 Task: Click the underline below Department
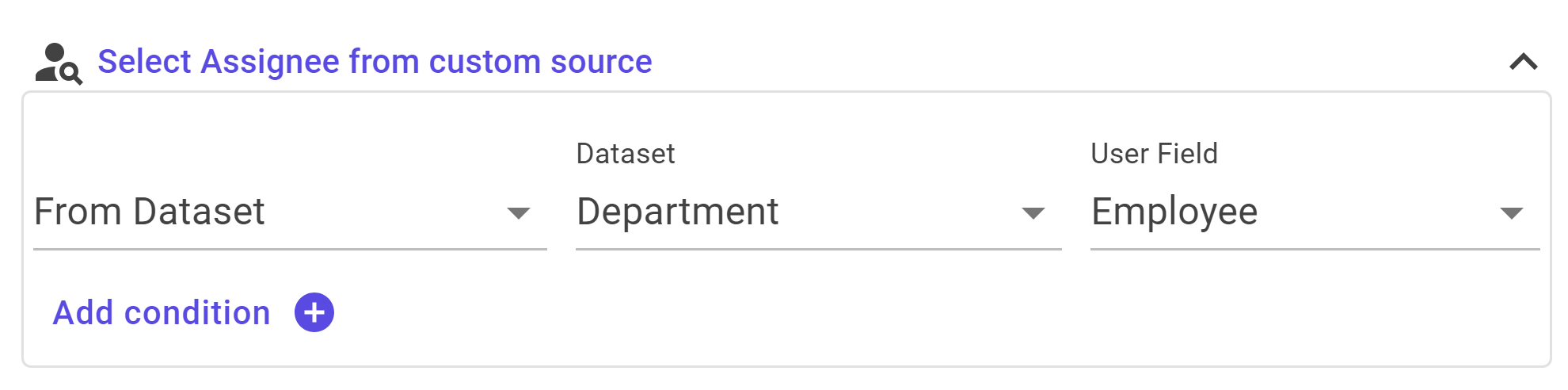coord(818,249)
